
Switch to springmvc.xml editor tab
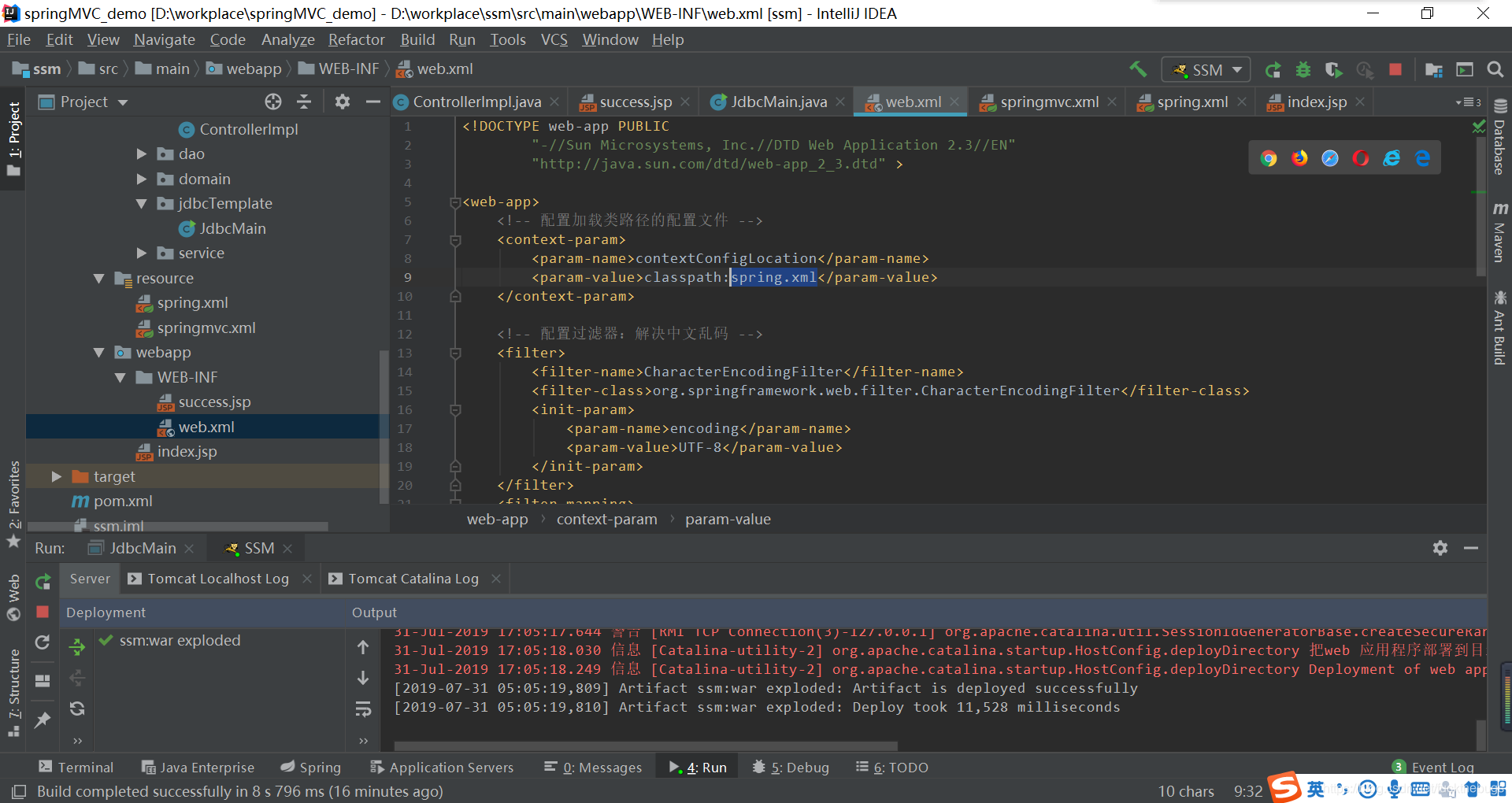(x=1049, y=102)
